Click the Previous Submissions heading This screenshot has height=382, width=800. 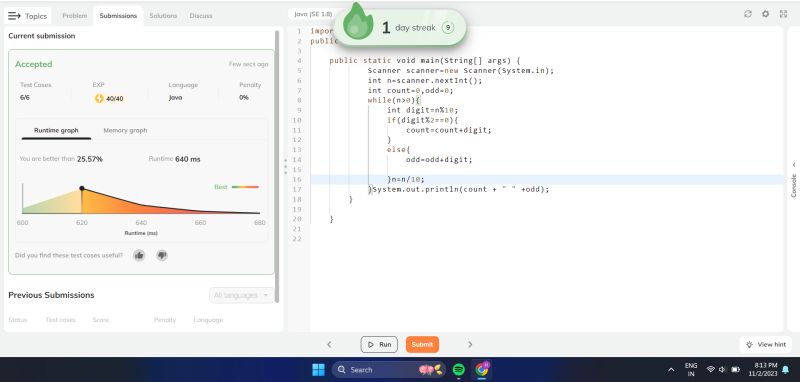(x=51, y=295)
